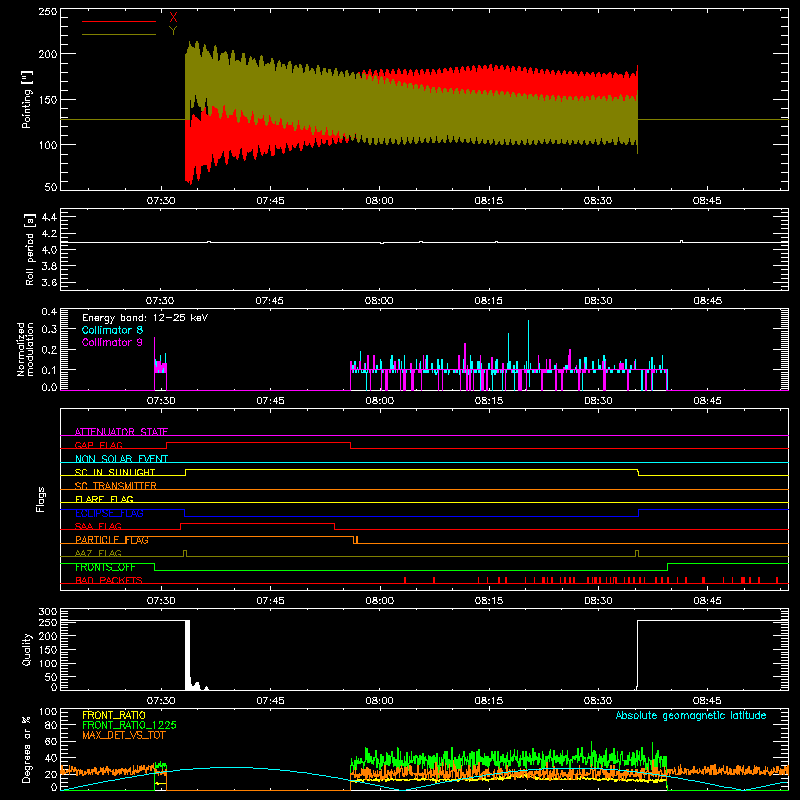
Task: Click '07:30' time label under Pointing plot
Action: click(161, 201)
